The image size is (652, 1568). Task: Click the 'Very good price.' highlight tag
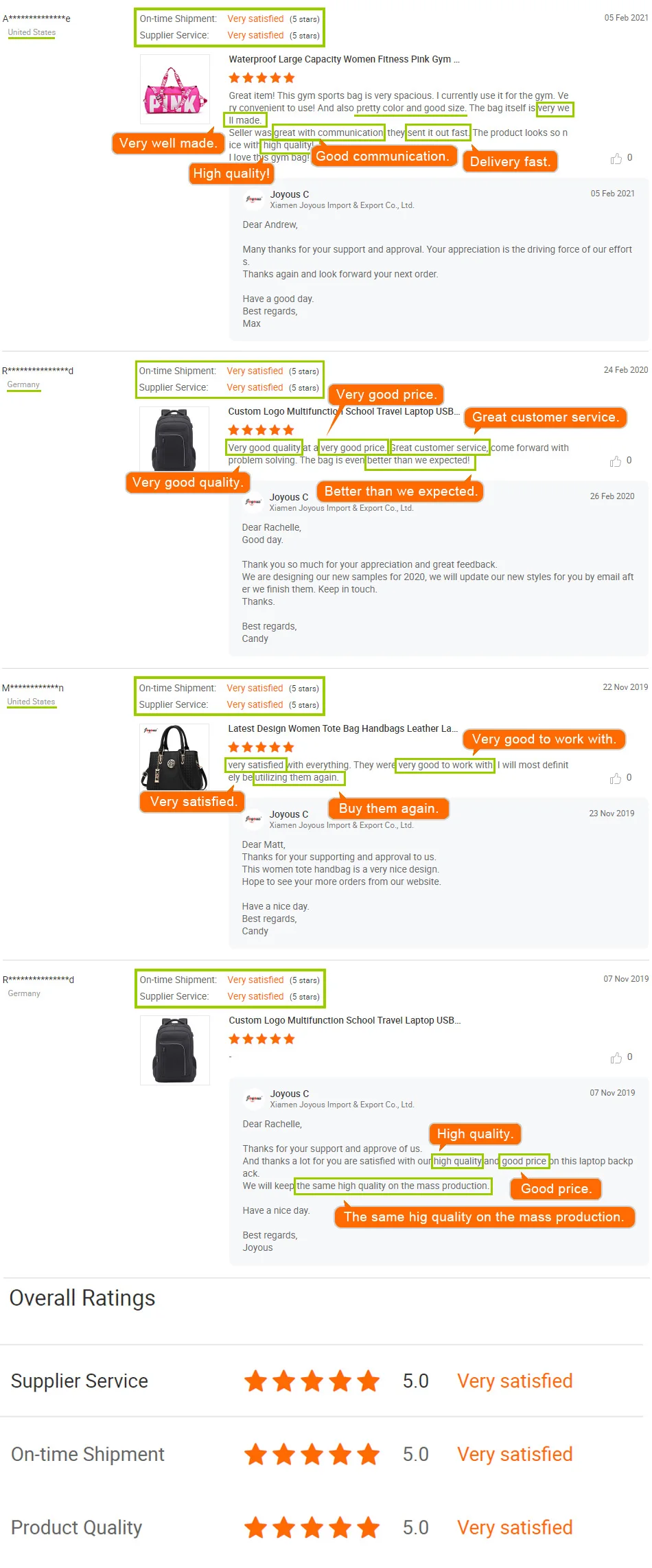pyautogui.click(x=386, y=394)
